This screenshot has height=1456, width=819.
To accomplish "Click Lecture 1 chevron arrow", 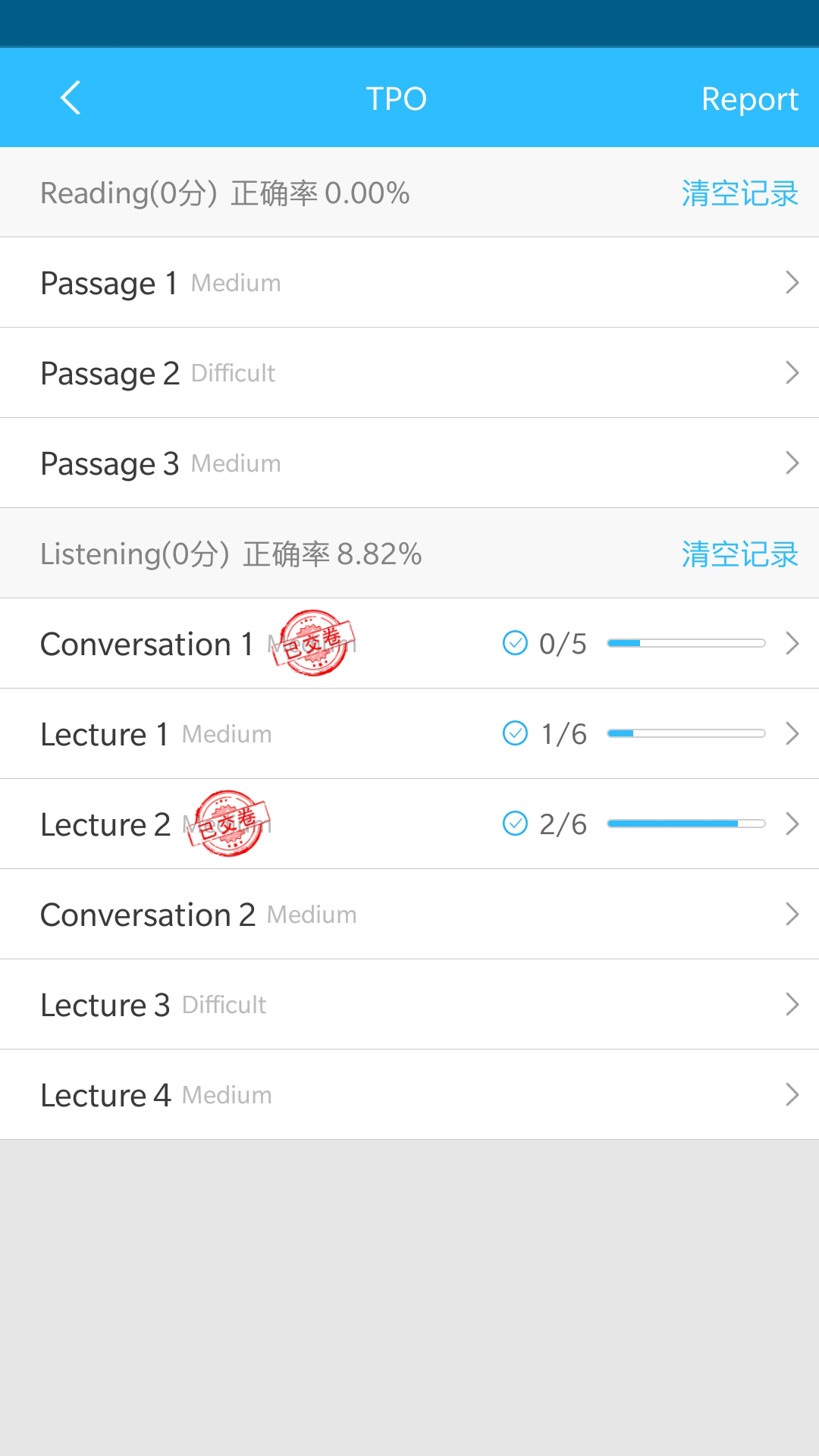I will [792, 733].
